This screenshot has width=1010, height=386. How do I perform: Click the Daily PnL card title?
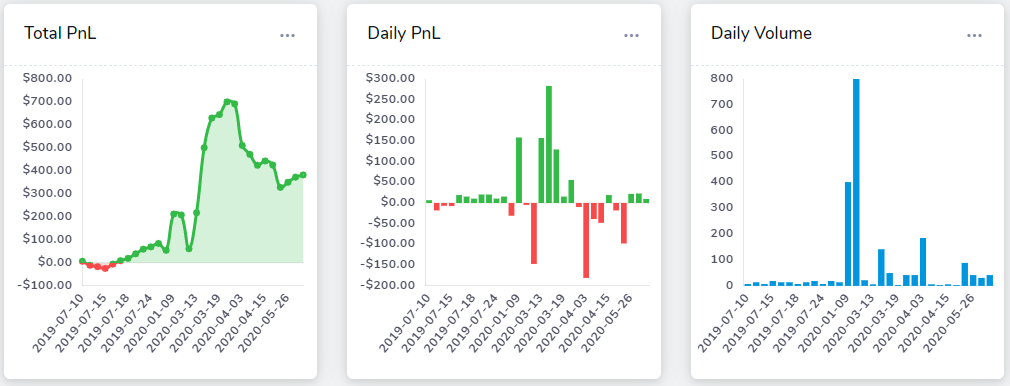[x=404, y=34]
